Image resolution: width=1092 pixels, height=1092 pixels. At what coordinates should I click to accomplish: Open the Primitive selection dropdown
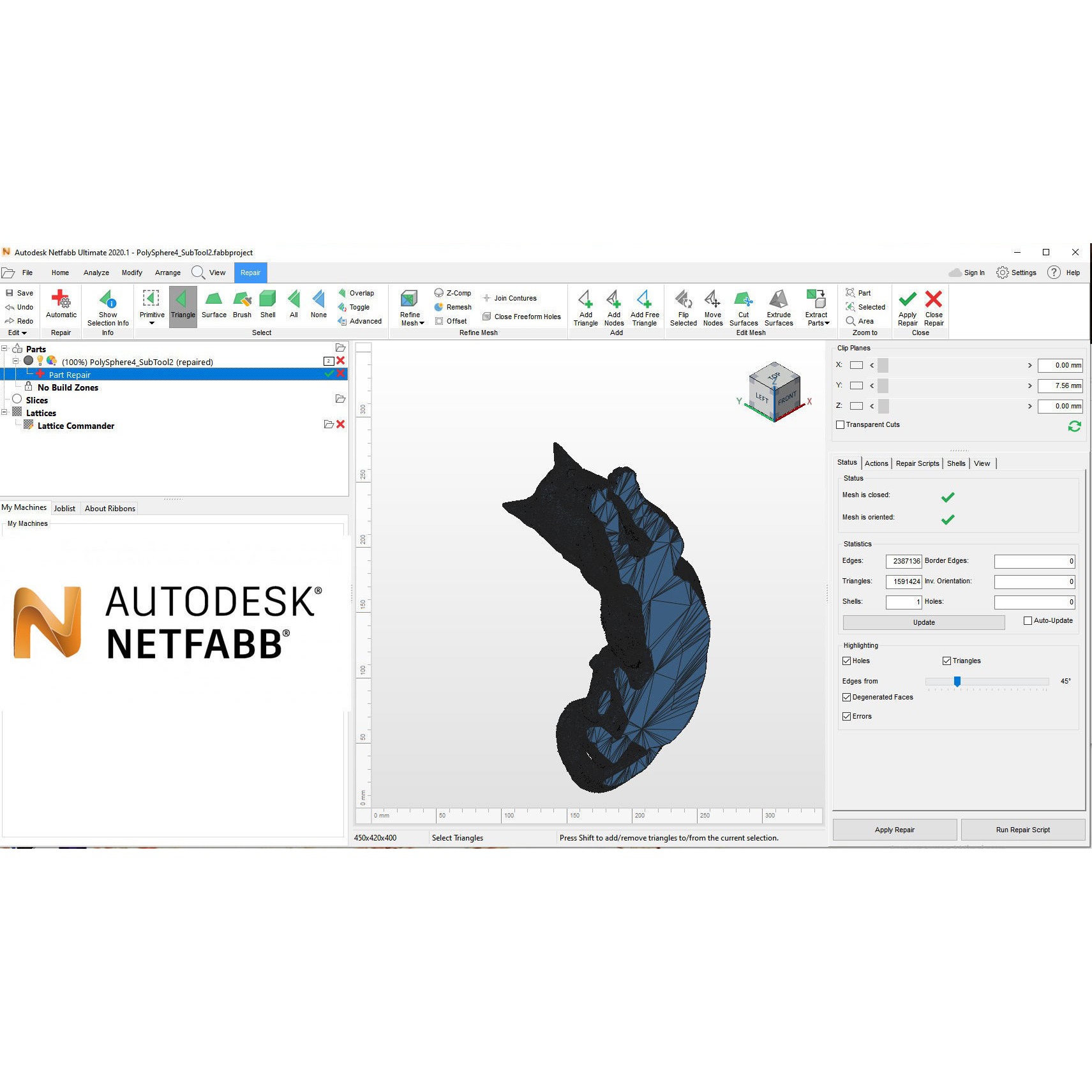tap(152, 323)
